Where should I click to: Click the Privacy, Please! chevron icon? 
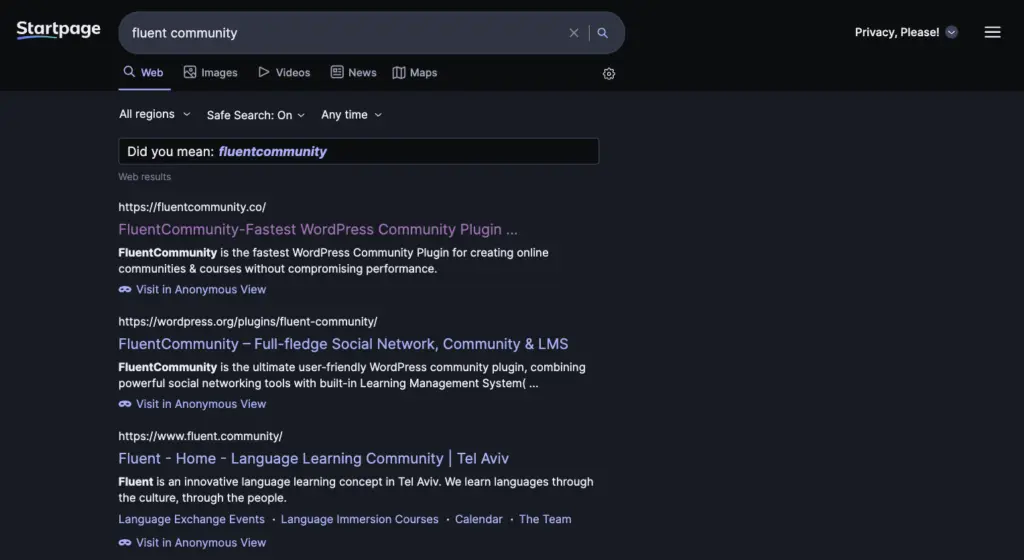coord(952,32)
